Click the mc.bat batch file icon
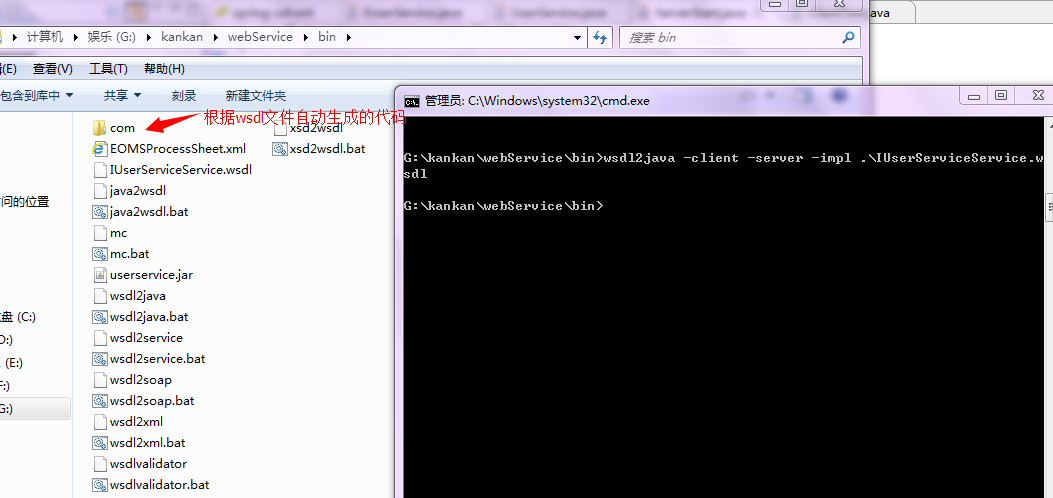This screenshot has width=1053, height=498. (99, 254)
